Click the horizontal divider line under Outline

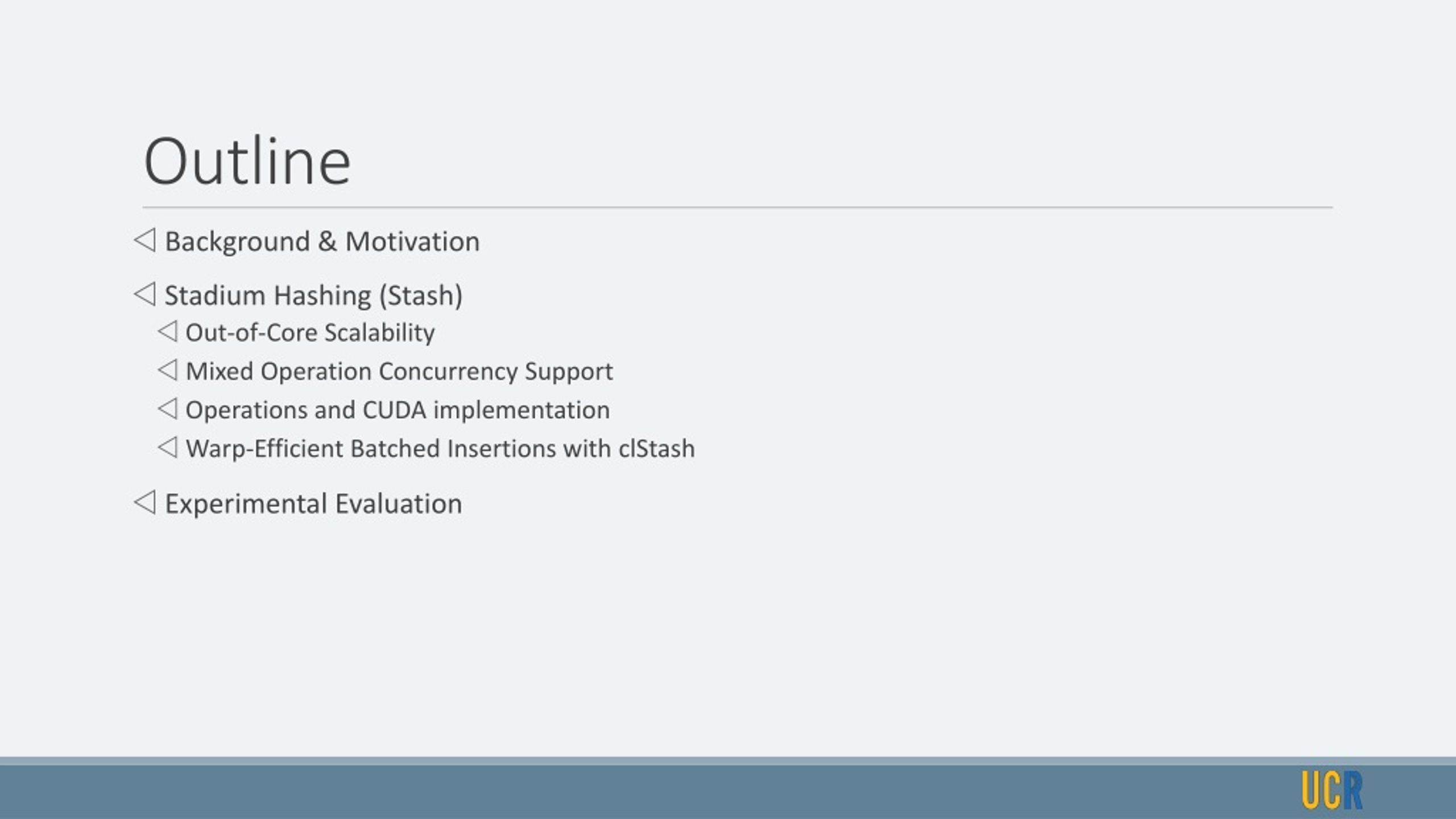[738, 208]
